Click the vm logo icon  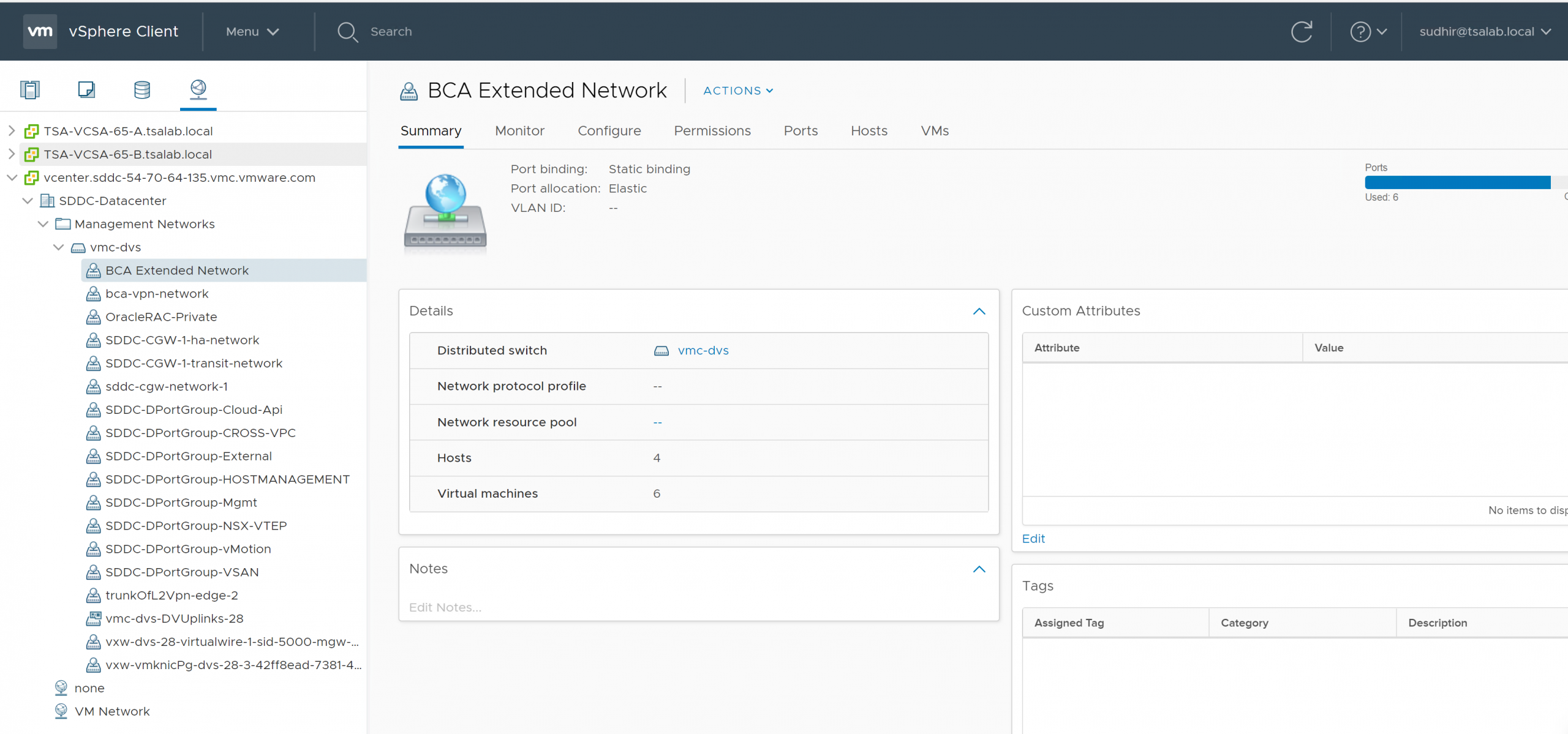click(x=40, y=32)
